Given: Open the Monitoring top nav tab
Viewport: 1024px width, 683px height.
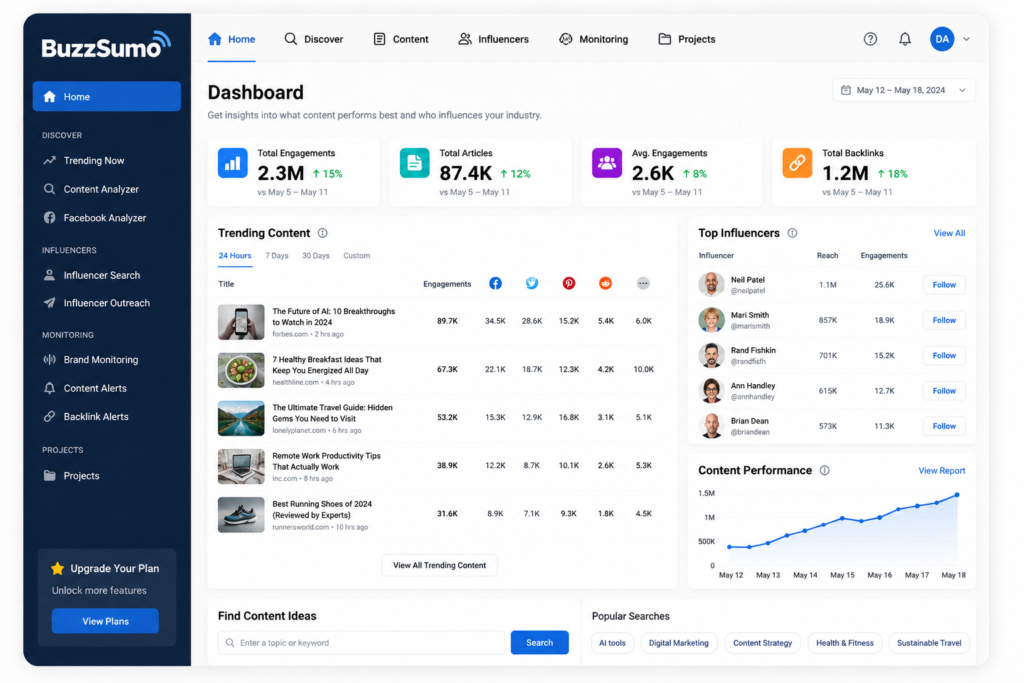Looking at the screenshot, I should tap(594, 39).
